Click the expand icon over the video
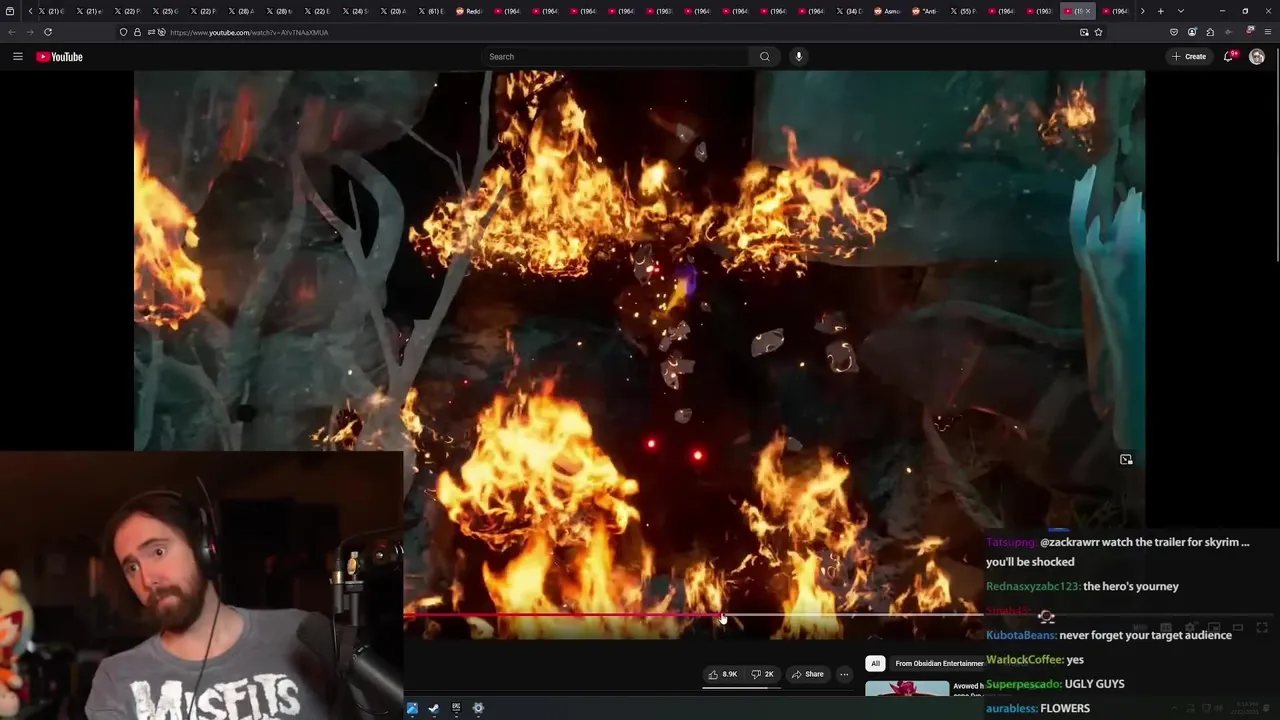This screenshot has width=1280, height=720. coord(1126,460)
